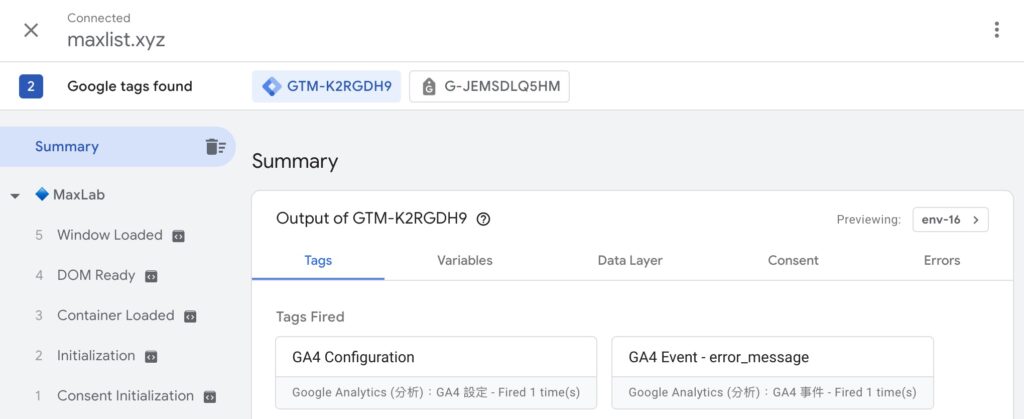Viewport: 1024px width, 419px height.
Task: Click code icon next to DOM Ready
Action: click(x=151, y=277)
